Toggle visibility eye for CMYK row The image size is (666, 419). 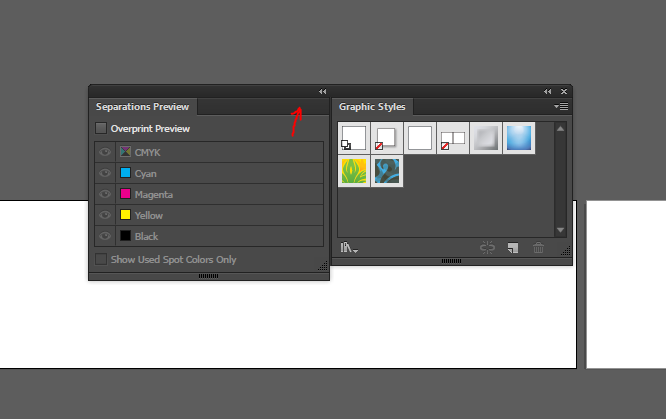tap(105, 152)
